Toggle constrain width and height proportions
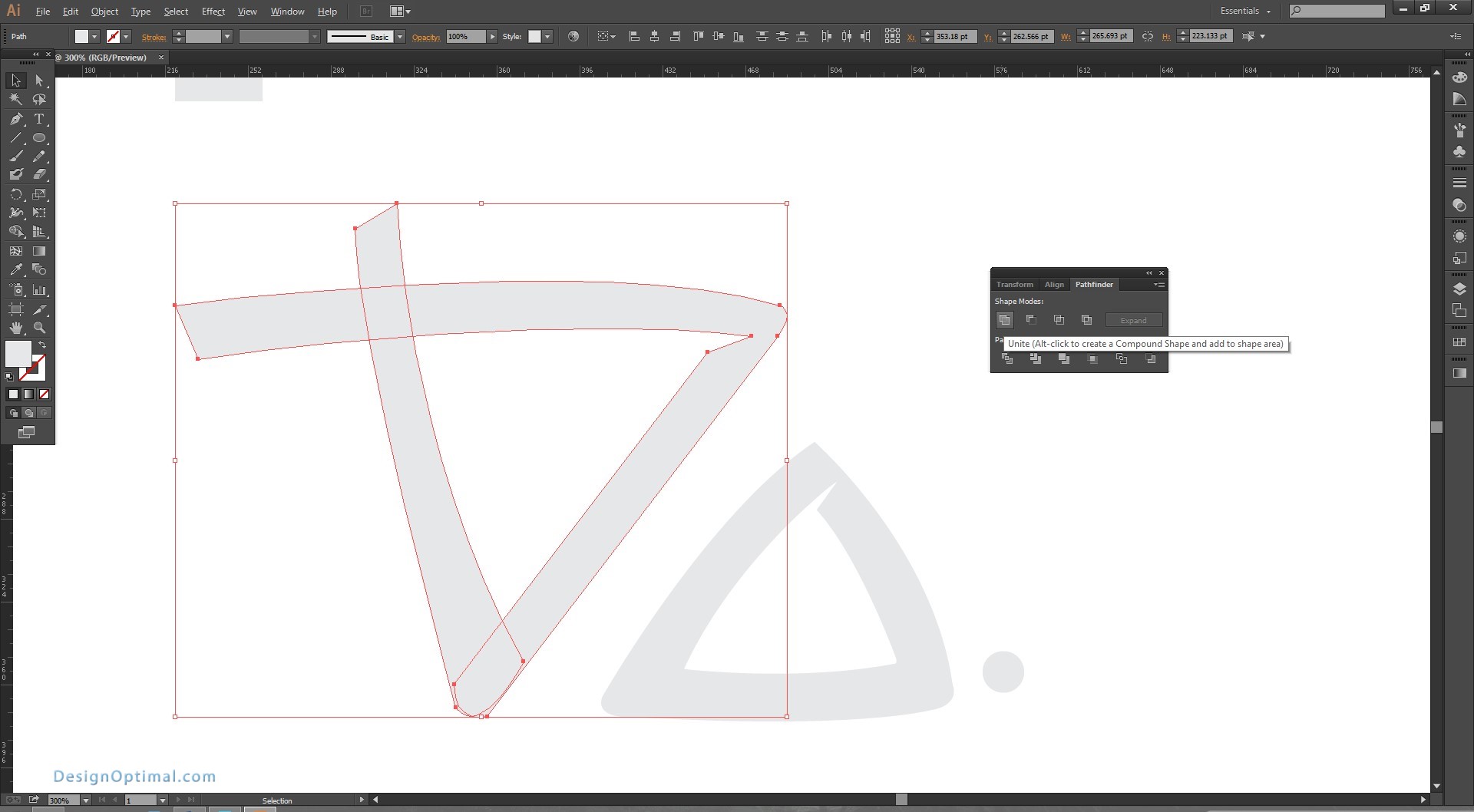 pos(1148,36)
